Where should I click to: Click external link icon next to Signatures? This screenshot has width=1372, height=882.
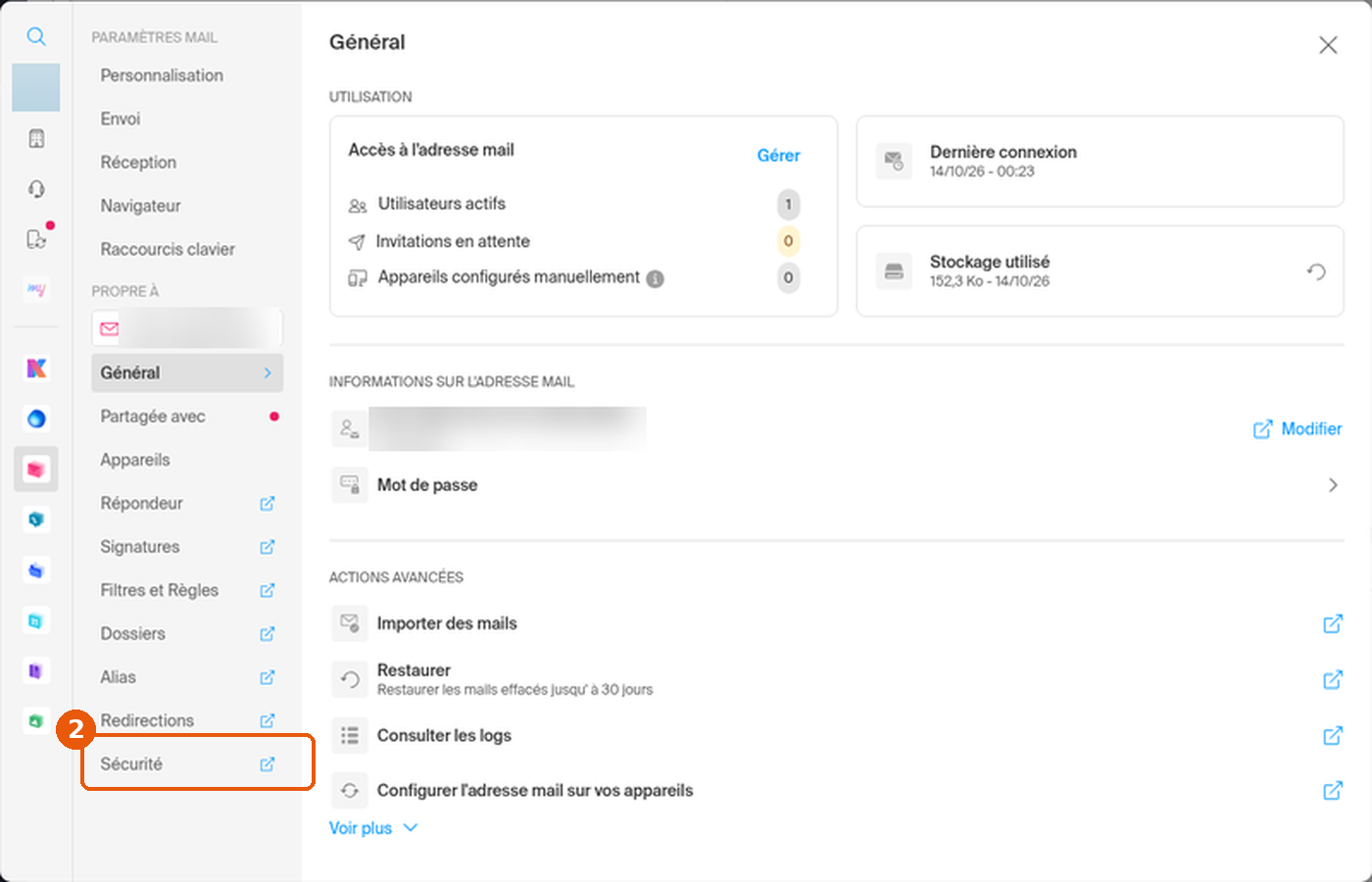point(268,547)
